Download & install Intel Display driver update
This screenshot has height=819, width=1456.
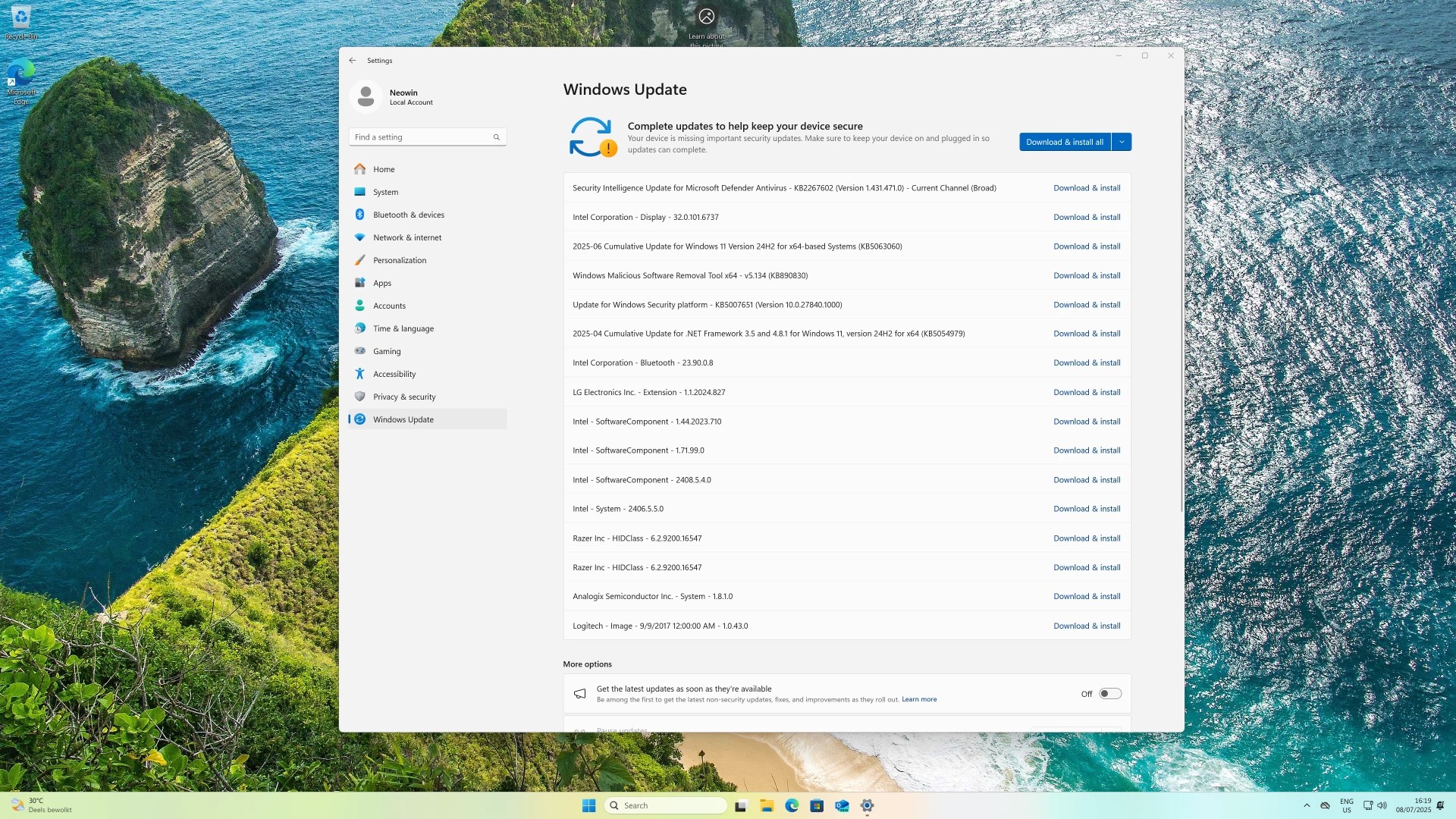[1086, 217]
